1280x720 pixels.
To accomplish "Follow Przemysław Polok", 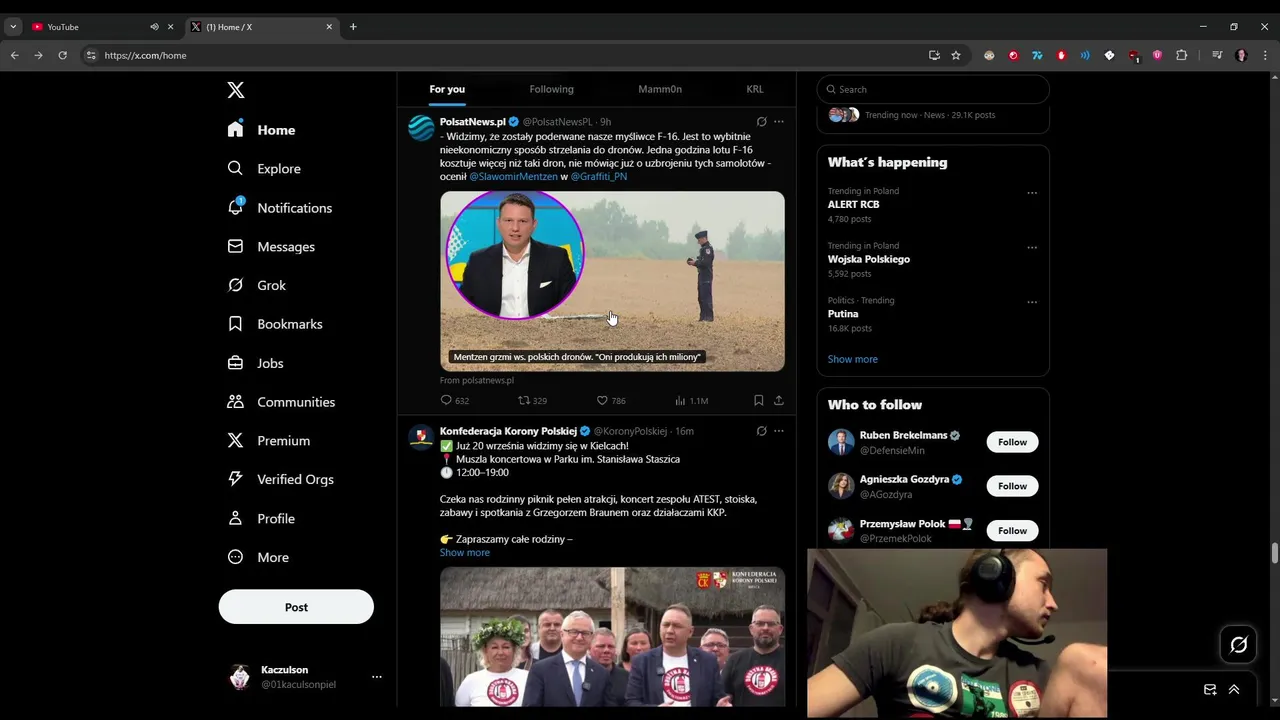I will pos(1012,530).
